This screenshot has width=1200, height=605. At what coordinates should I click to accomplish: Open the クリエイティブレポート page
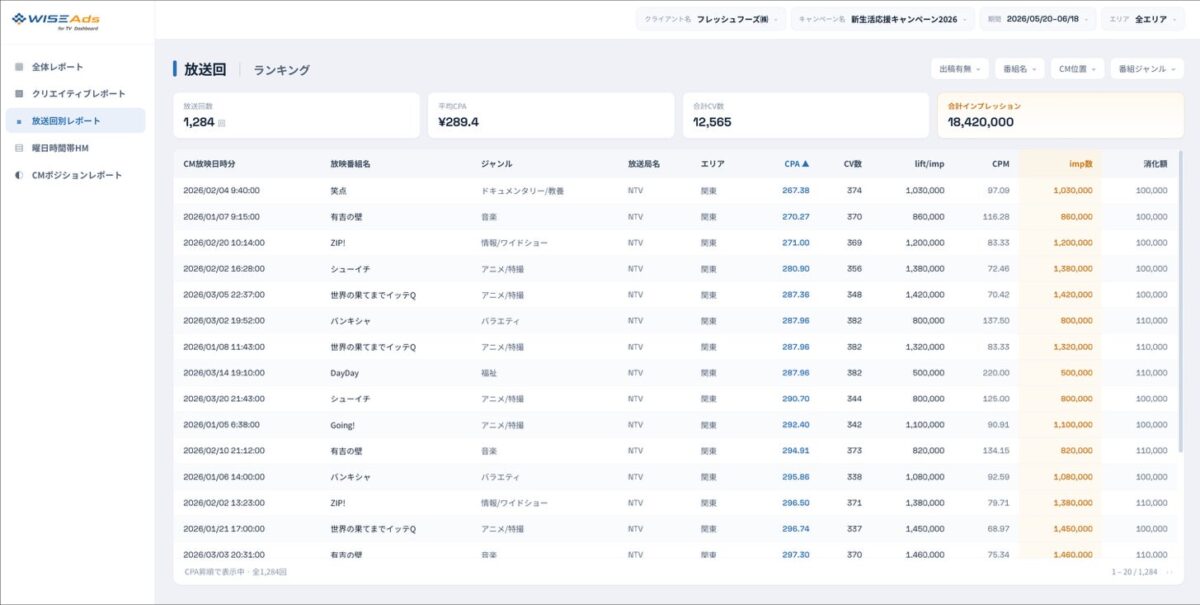click(x=75, y=93)
